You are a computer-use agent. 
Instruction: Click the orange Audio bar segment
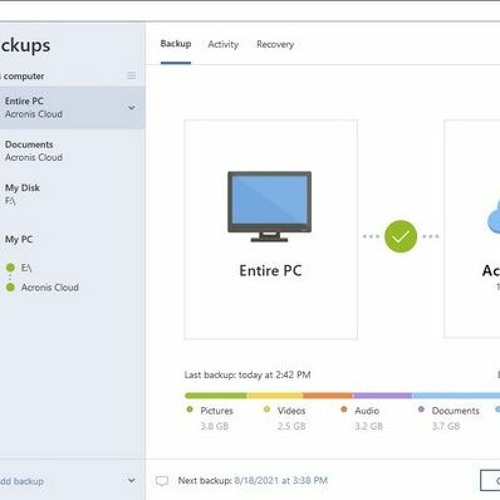pyautogui.click(x=328, y=396)
